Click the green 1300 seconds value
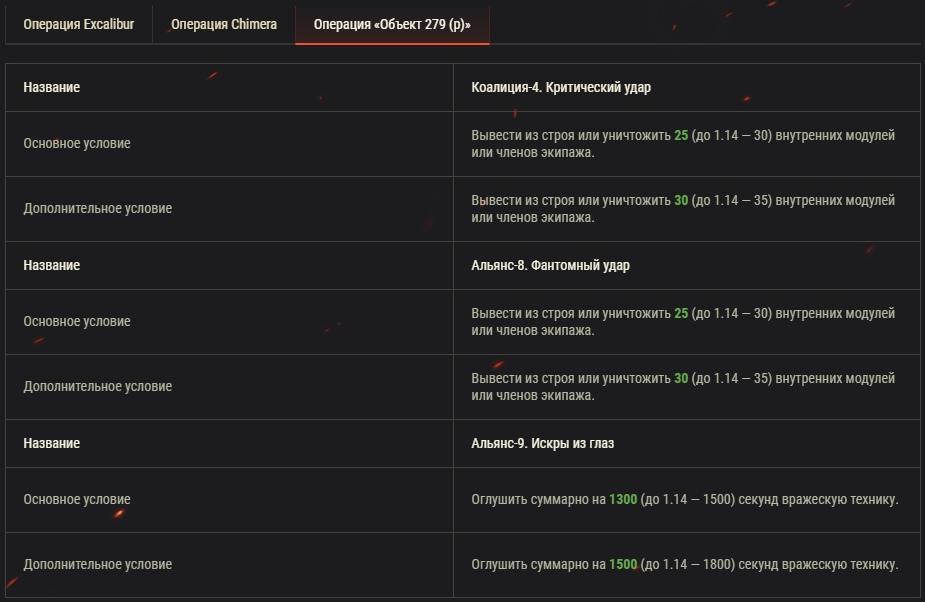Viewport: 925px width, 602px height. [x=623, y=499]
